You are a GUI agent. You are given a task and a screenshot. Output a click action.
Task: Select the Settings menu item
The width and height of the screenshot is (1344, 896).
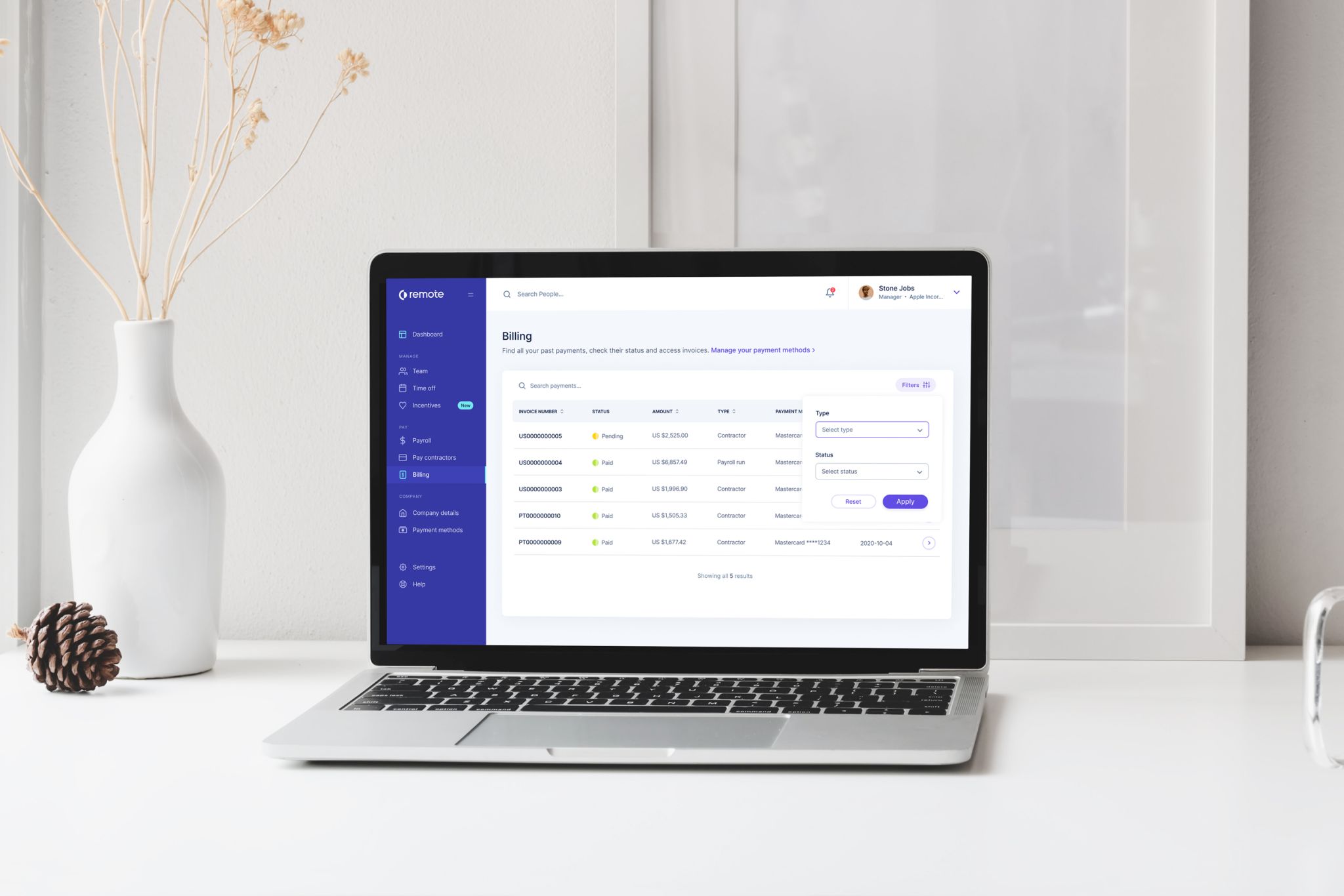point(424,567)
